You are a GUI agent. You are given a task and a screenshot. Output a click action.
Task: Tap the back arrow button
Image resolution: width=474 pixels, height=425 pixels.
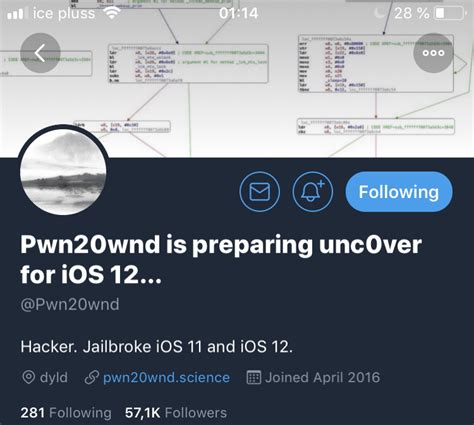pyautogui.click(x=40, y=53)
